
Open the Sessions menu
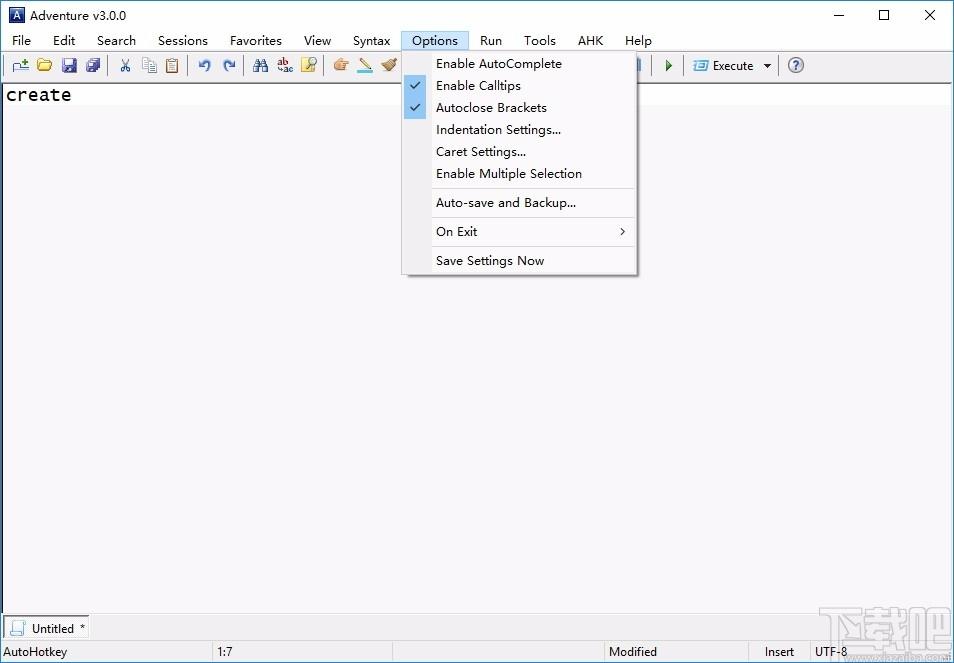(x=183, y=41)
